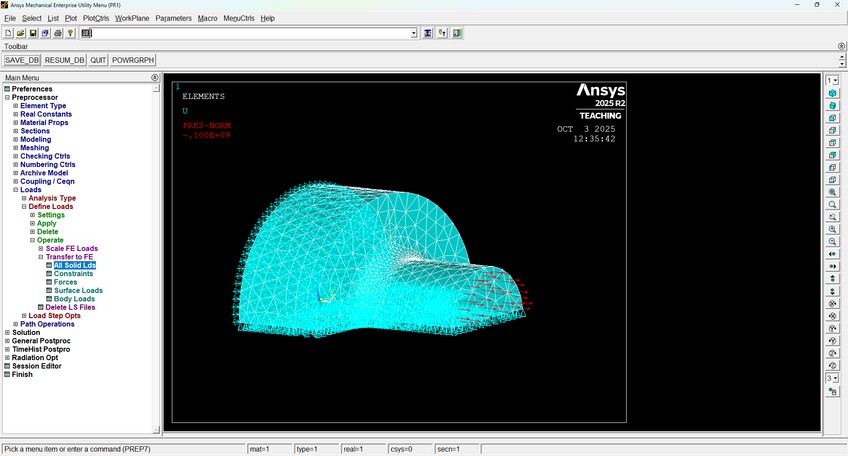This screenshot has height=456, width=848.
Task: Open ANSYS Help question mark icon
Action: (x=71, y=33)
